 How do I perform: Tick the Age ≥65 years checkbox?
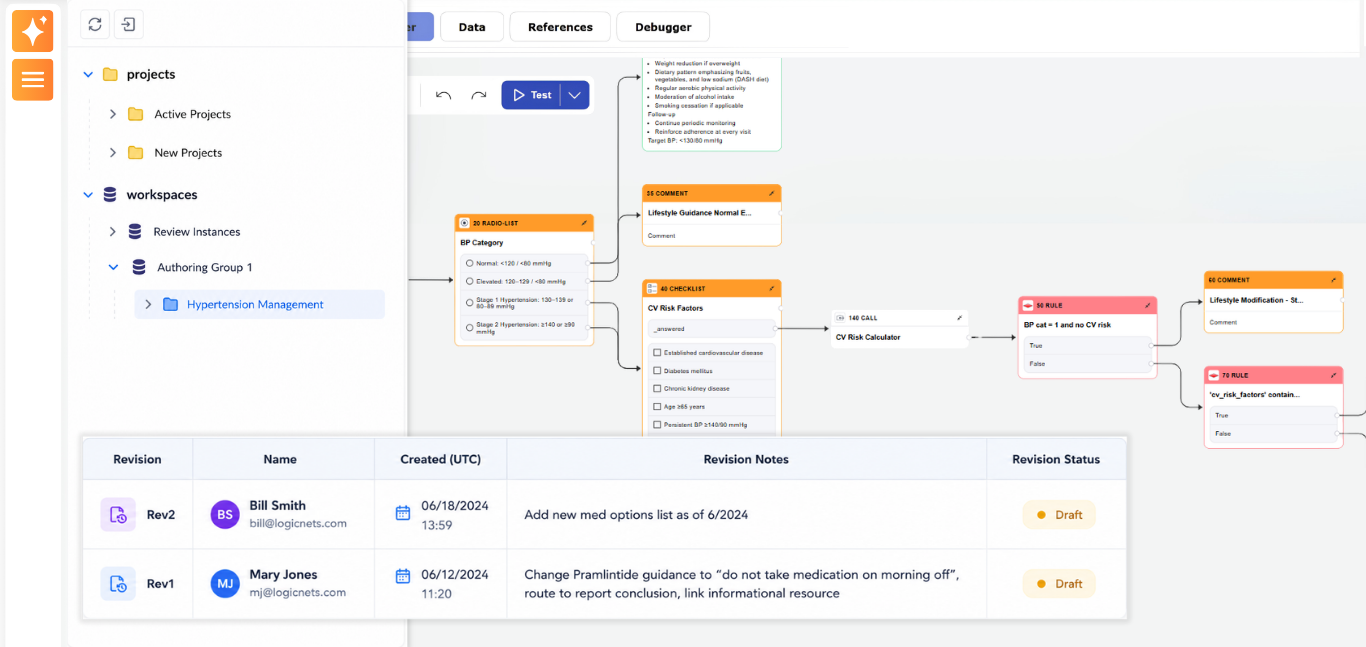(x=656, y=407)
